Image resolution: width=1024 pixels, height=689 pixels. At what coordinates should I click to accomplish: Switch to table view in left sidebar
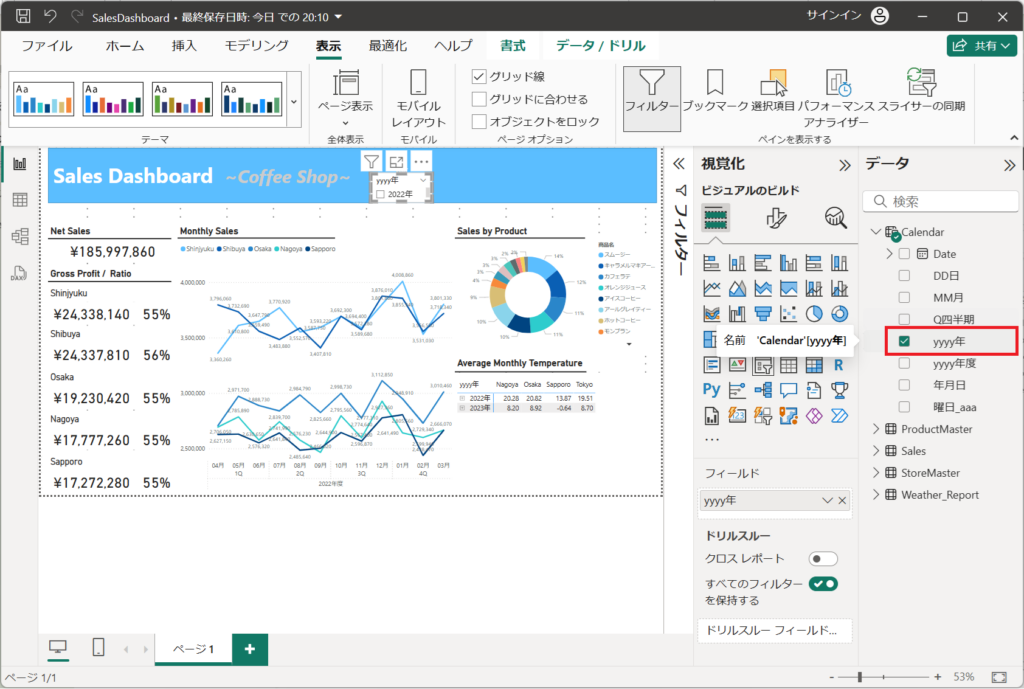[19, 200]
